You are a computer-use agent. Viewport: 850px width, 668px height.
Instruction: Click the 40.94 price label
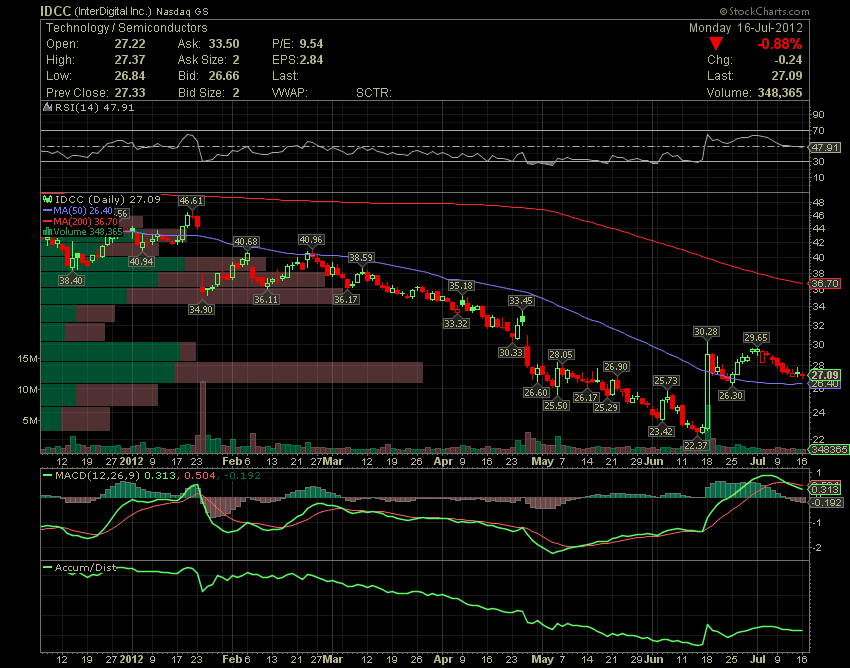click(x=141, y=261)
